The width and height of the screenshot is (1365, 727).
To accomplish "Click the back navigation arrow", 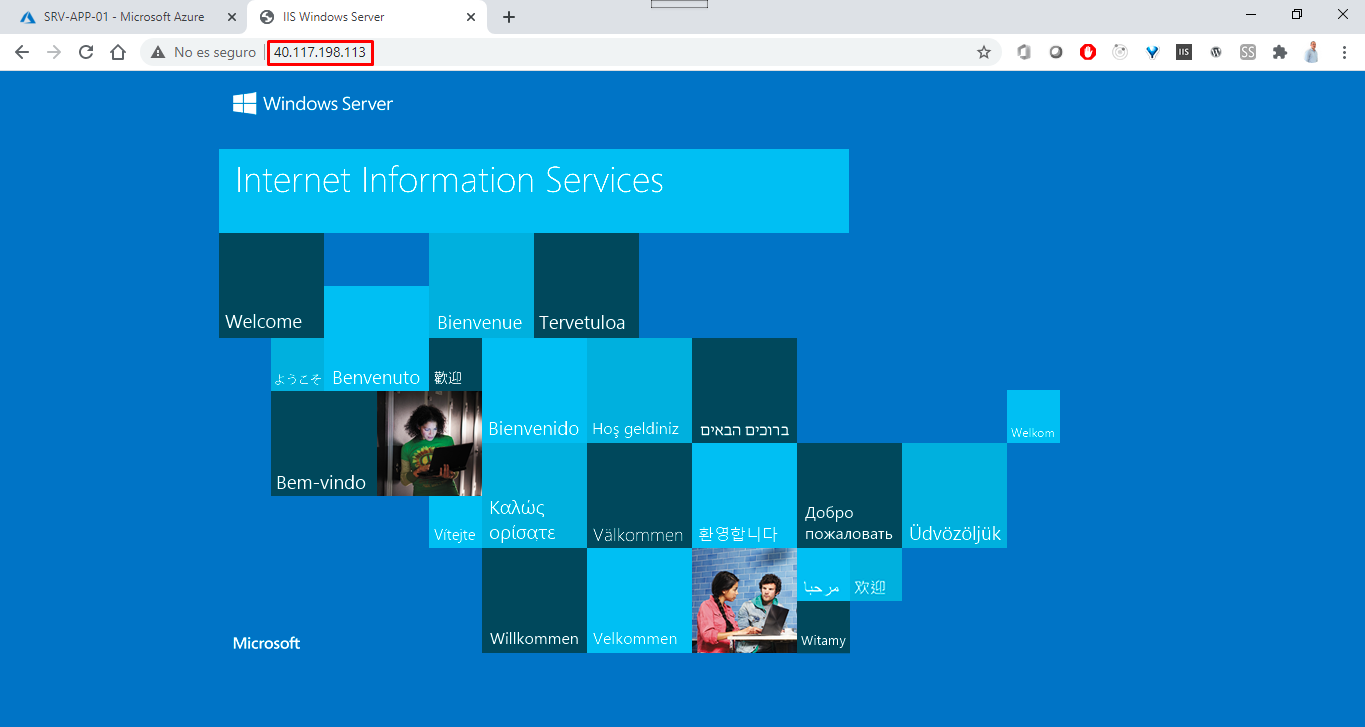I will [x=21, y=51].
